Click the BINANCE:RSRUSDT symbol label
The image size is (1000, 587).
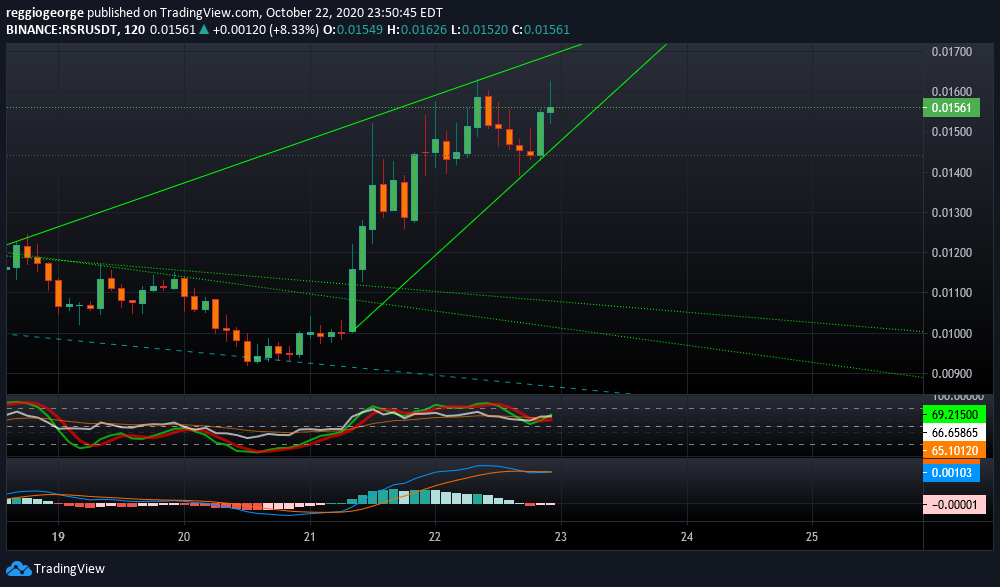(62, 29)
